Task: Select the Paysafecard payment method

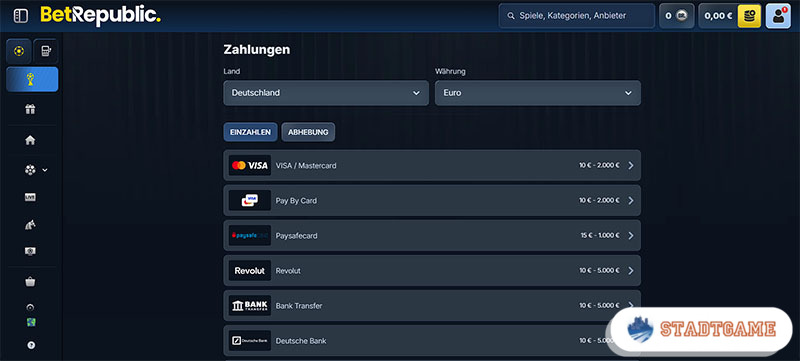Action: [432, 236]
